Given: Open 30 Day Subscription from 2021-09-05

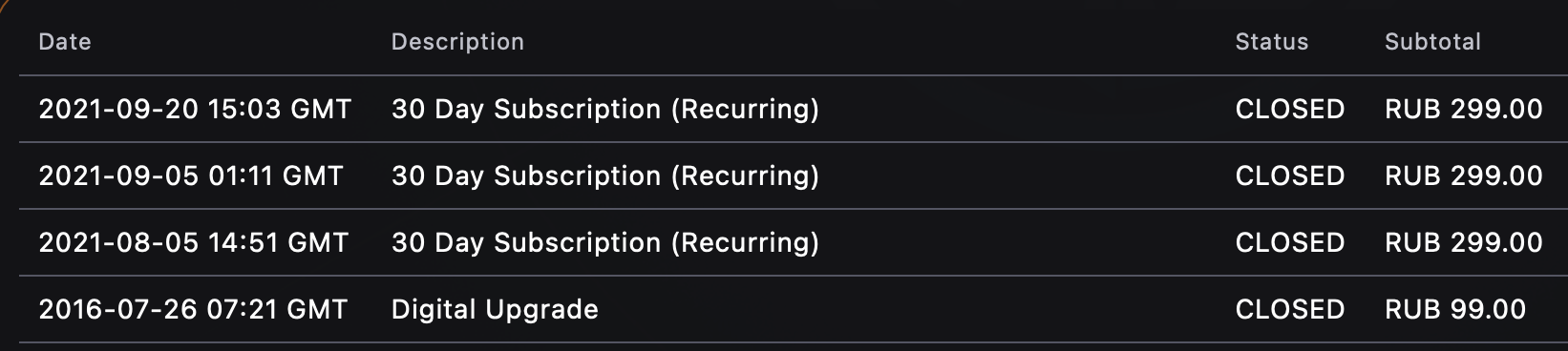Looking at the screenshot, I should pos(605,176).
